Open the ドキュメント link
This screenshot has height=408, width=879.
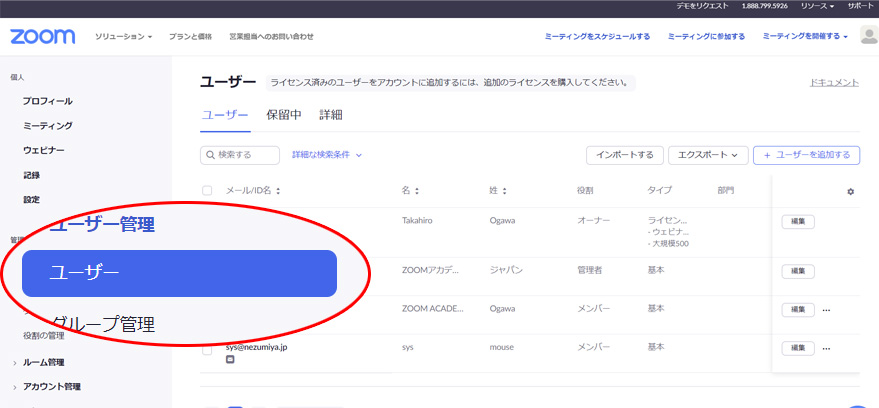click(834, 83)
